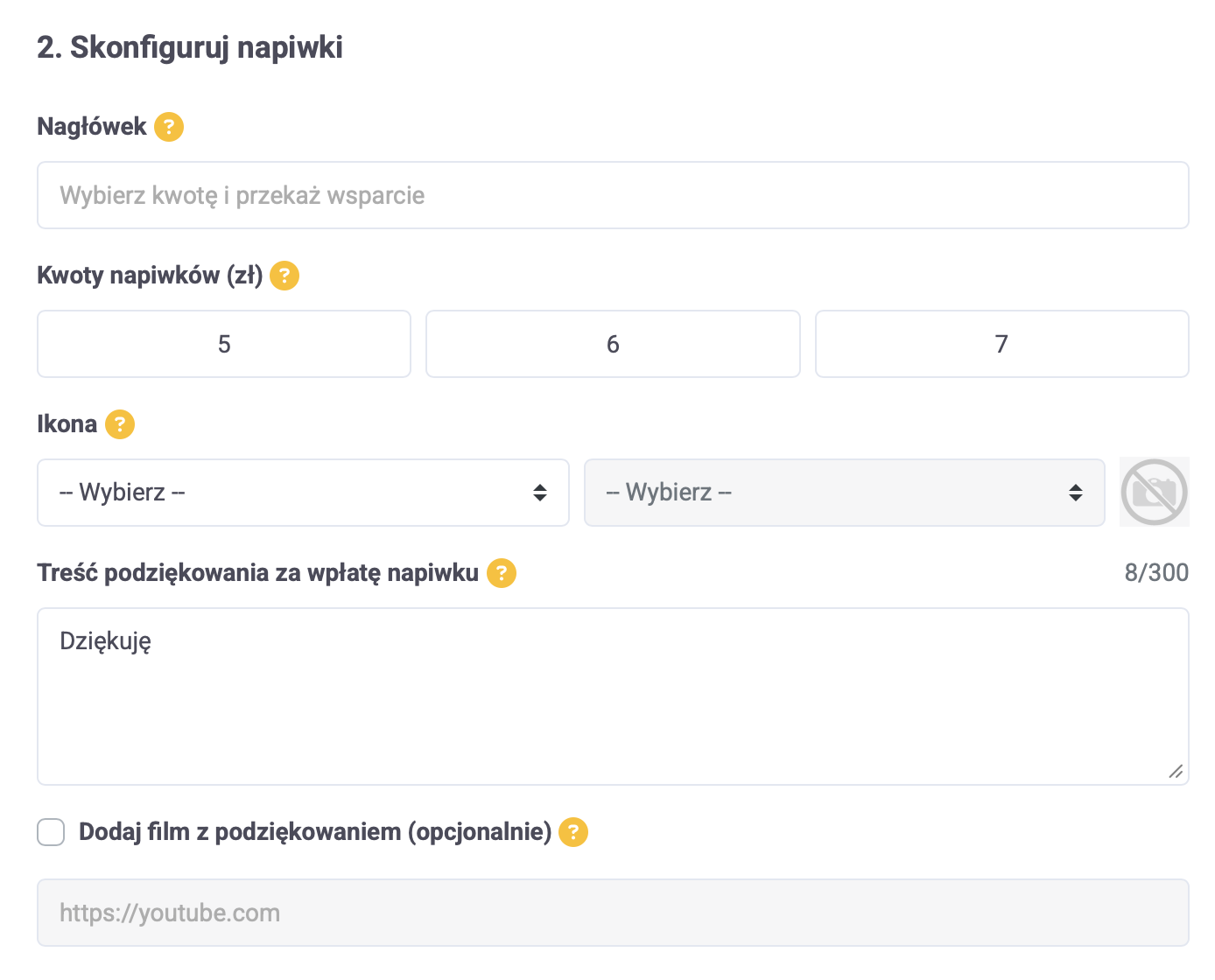Click the Kwoty napiwków (zł) label

click(150, 276)
